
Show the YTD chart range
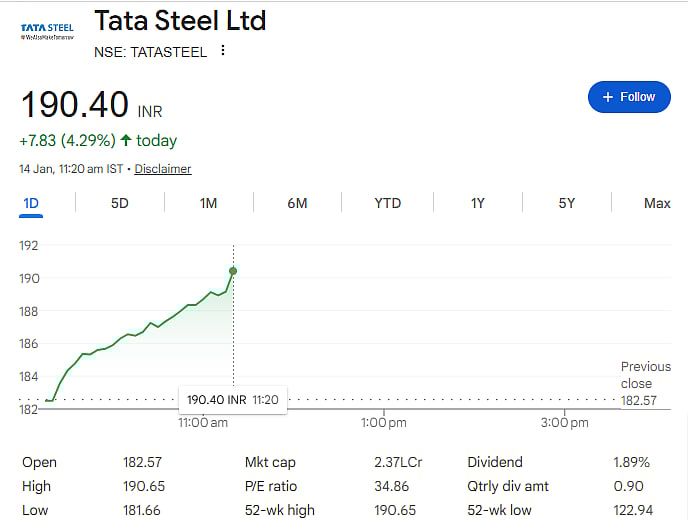pos(387,203)
